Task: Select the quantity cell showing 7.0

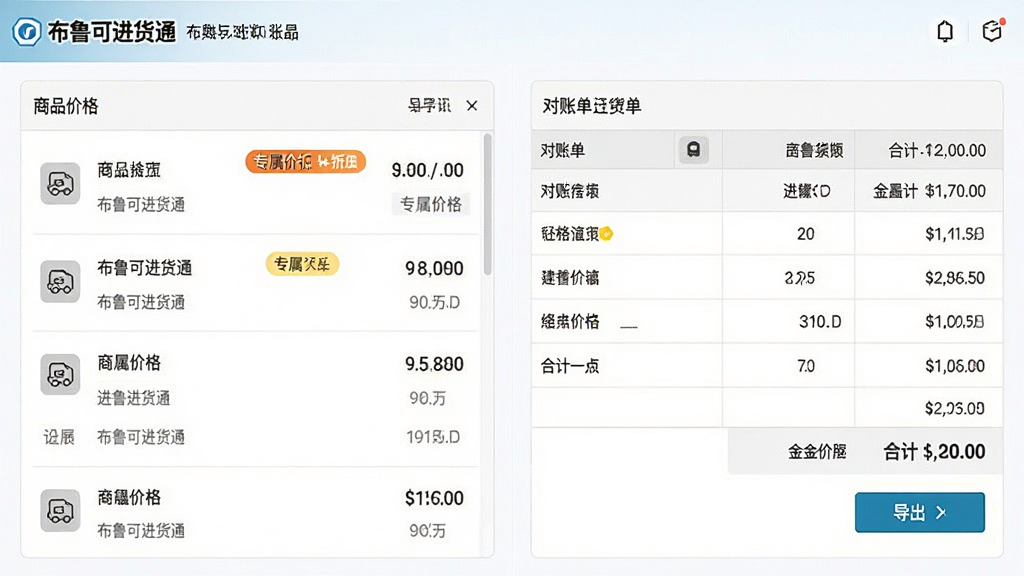Action: pos(788,366)
